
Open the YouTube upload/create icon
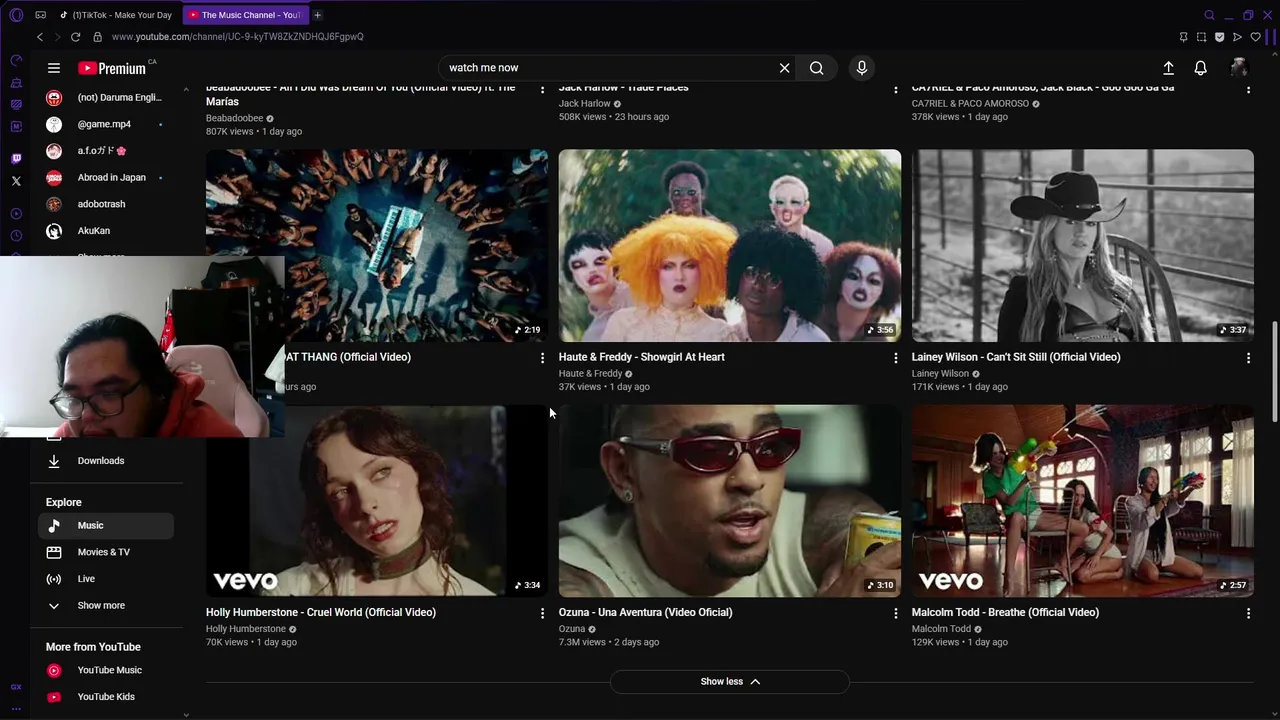coord(1168,68)
